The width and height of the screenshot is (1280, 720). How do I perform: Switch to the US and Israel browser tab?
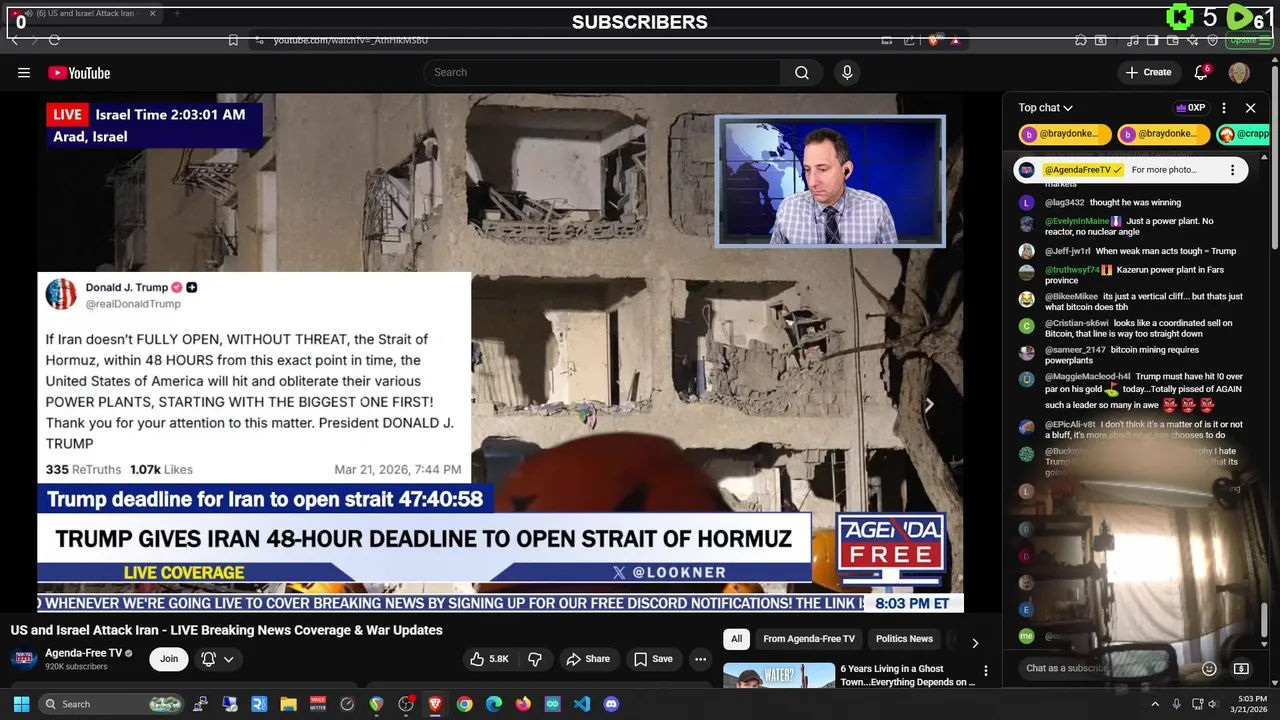tap(82, 14)
